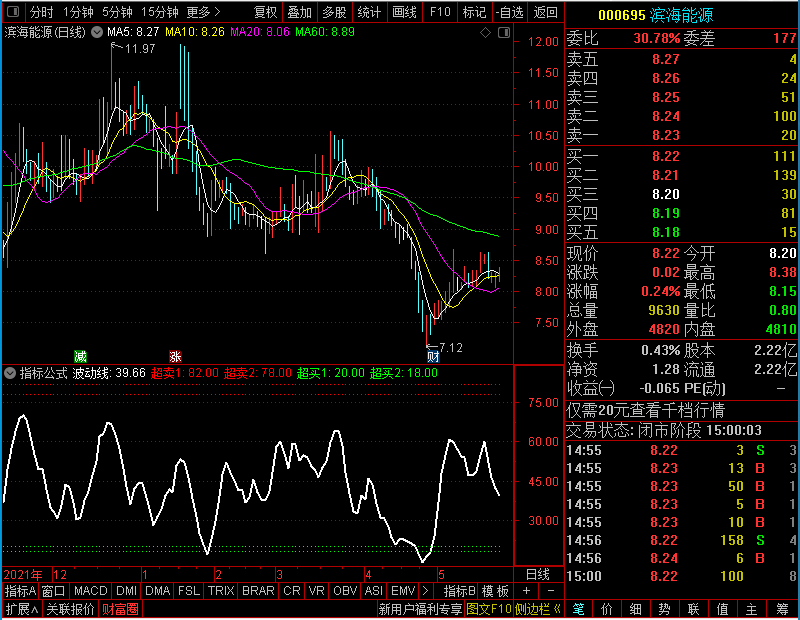This screenshot has height=620, width=800.
Task: Click 叠加 overlay button
Action: pyautogui.click(x=299, y=12)
